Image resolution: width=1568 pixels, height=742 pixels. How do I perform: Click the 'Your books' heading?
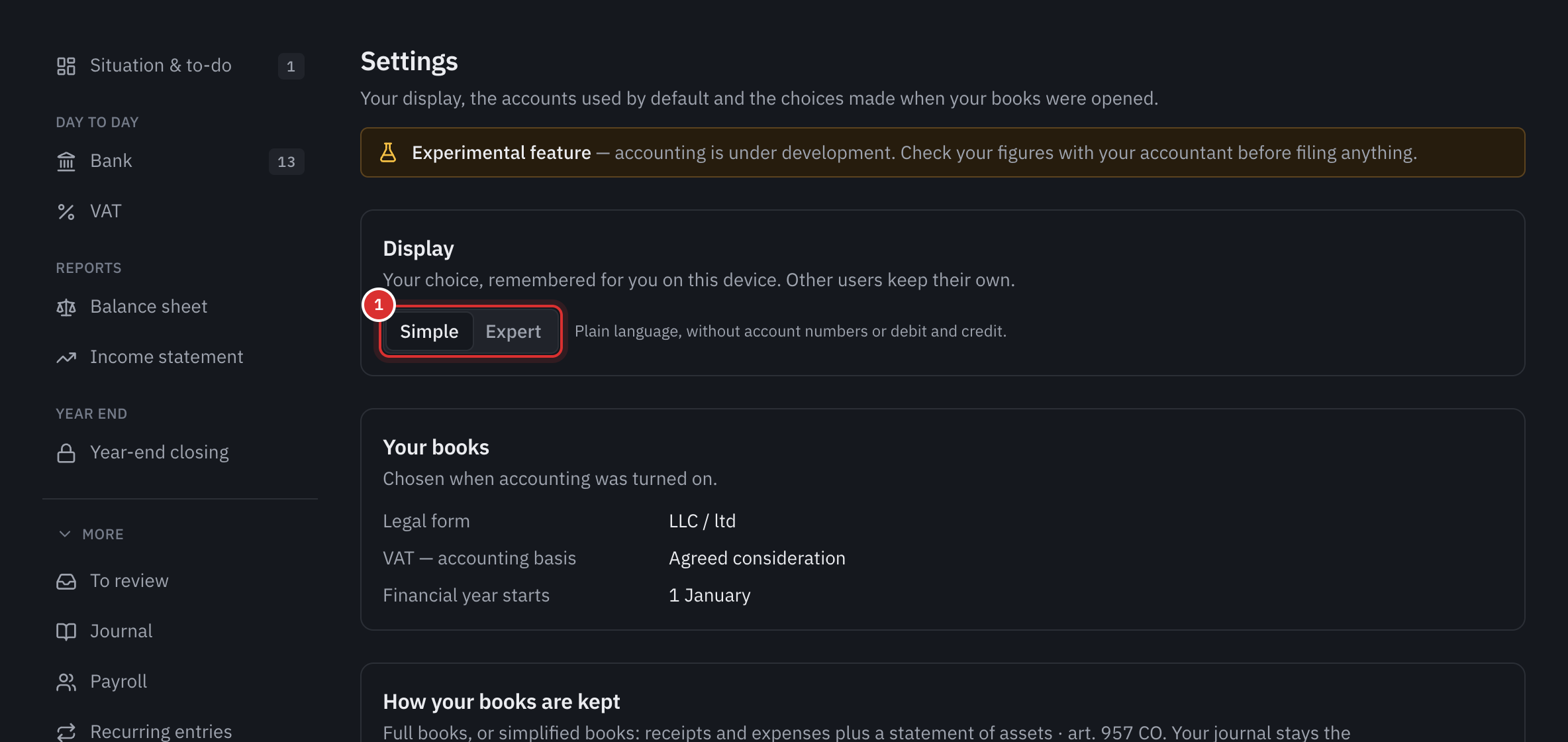436,447
